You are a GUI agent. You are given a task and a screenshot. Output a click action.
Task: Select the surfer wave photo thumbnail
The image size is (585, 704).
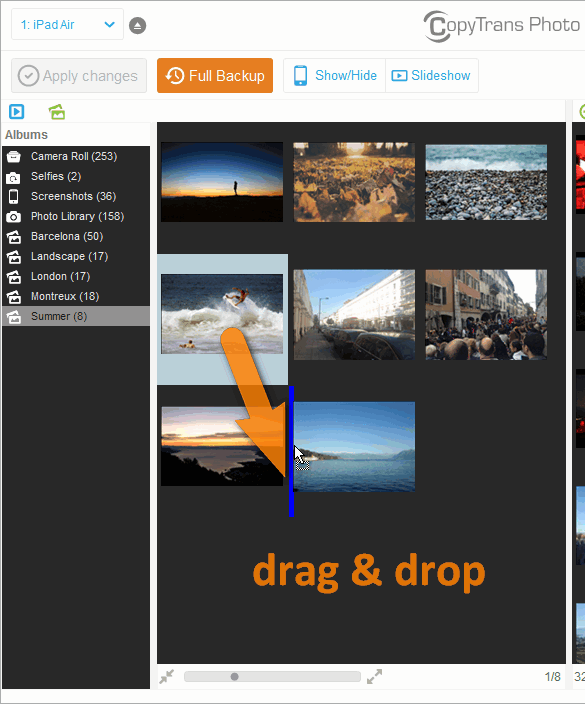tap(222, 314)
